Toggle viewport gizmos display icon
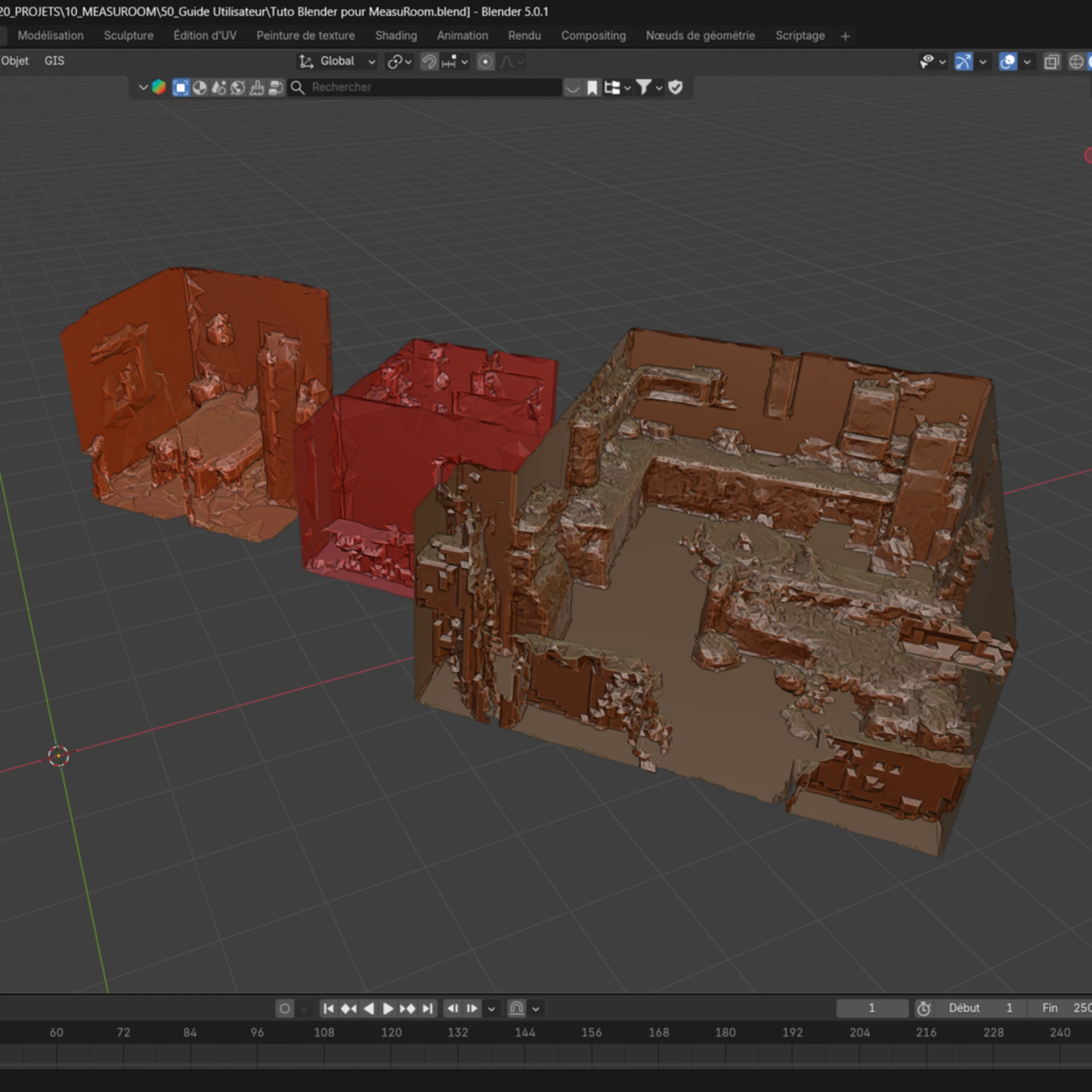 [963, 61]
